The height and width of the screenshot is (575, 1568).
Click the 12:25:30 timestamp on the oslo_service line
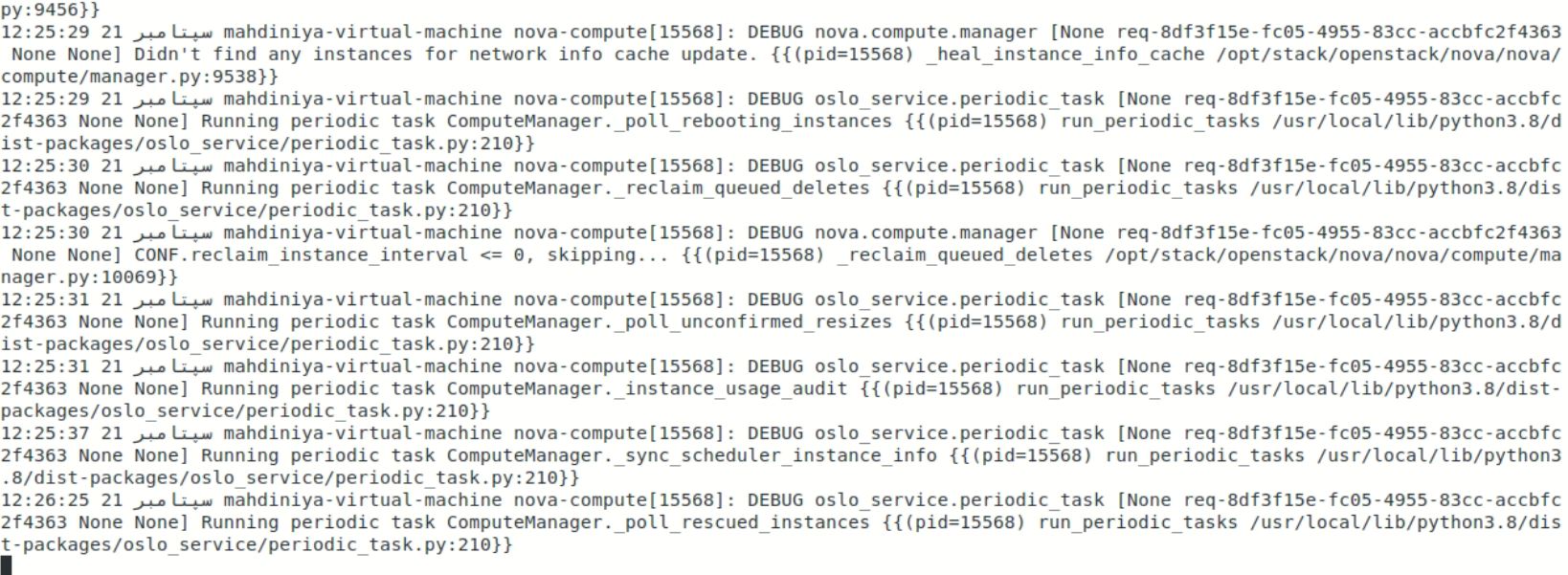pos(45,166)
